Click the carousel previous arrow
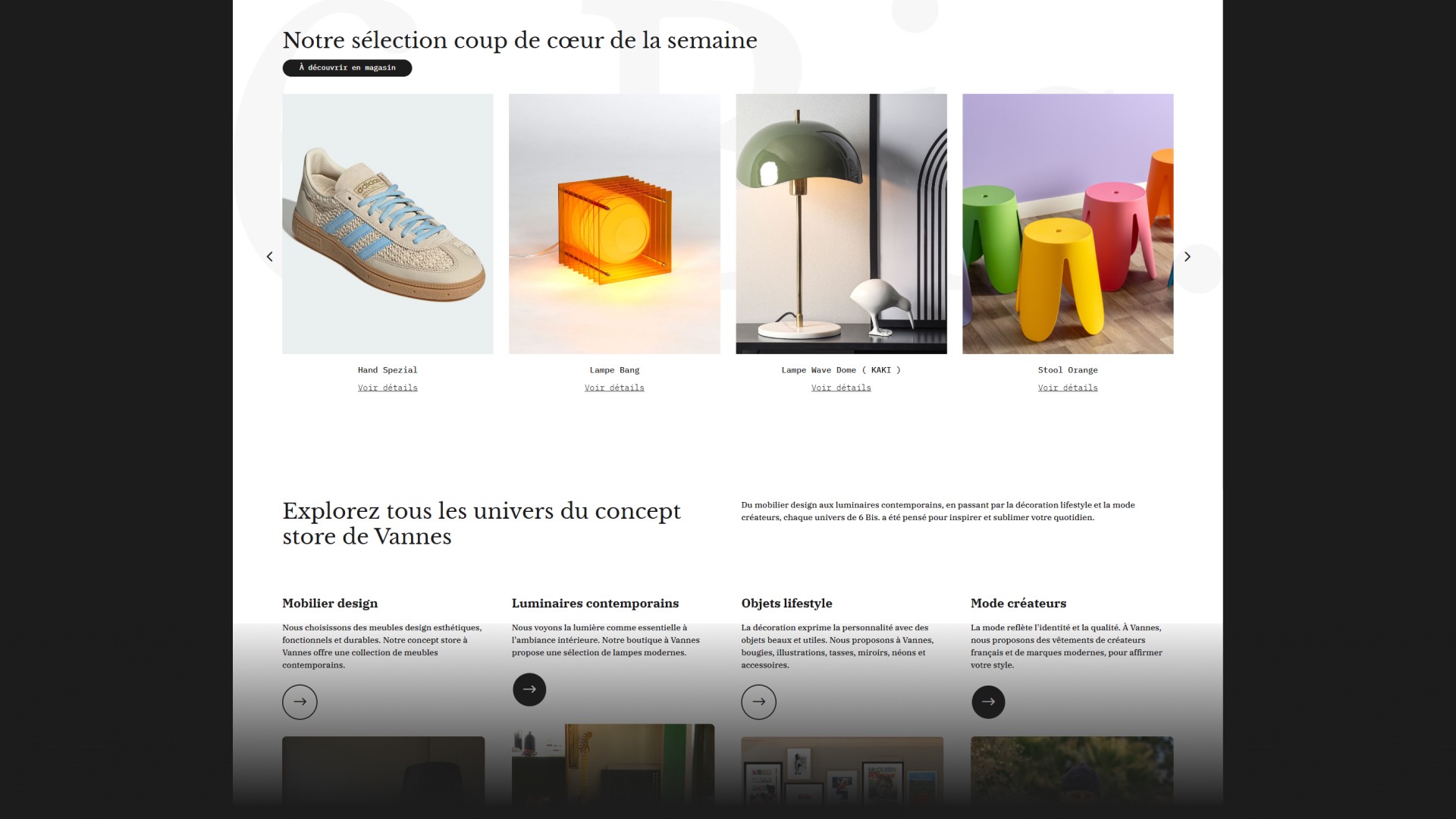Image resolution: width=1456 pixels, height=819 pixels. click(269, 256)
